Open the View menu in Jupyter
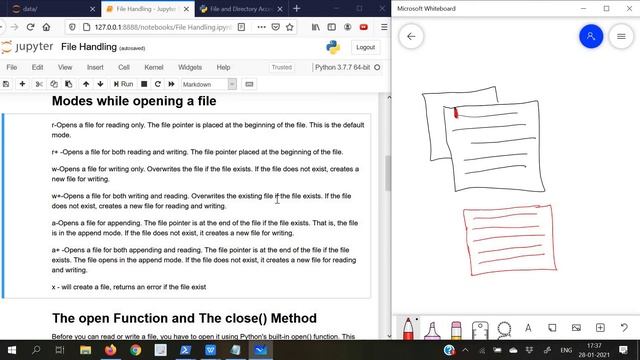Viewport: 640px width, 360px height. click(65, 67)
